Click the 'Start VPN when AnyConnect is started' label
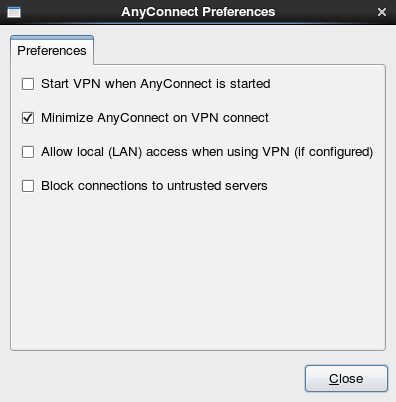Image resolution: width=396 pixels, height=402 pixels. pos(156,84)
